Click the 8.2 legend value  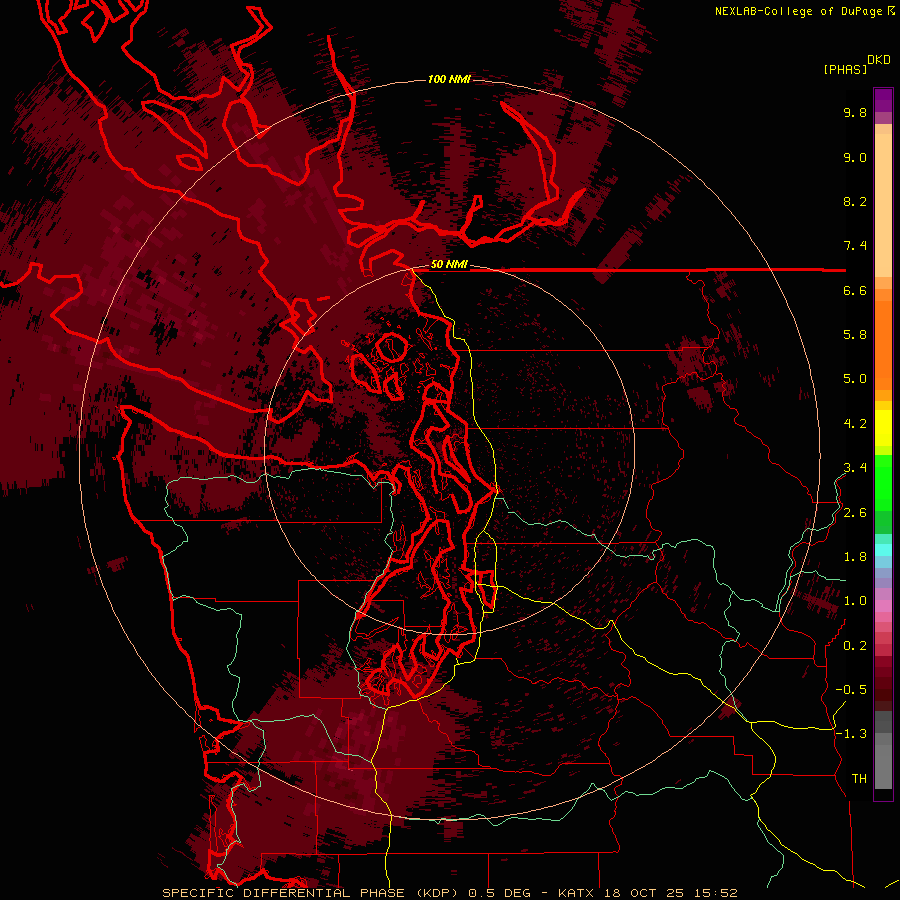pos(855,201)
